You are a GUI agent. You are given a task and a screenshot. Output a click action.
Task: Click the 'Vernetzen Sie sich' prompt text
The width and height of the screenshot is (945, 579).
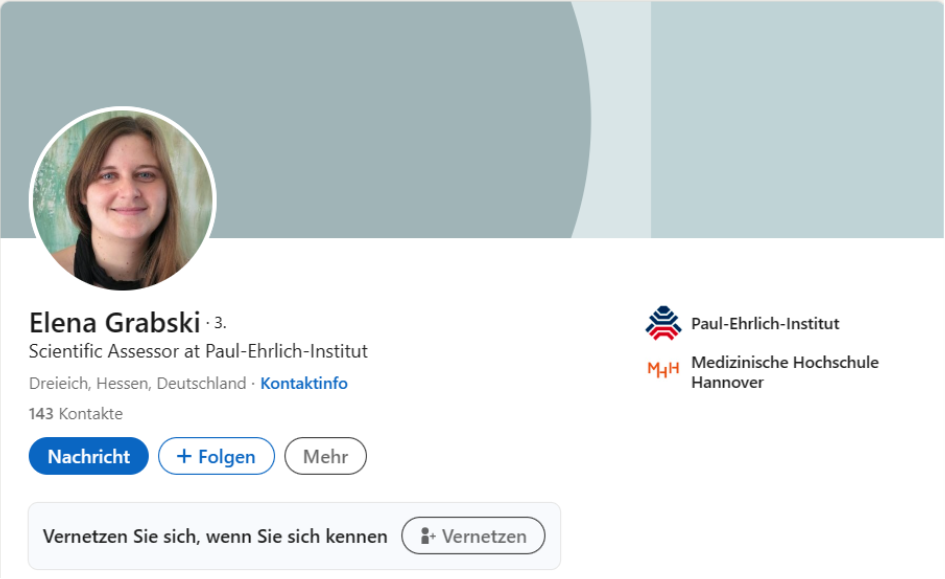(x=215, y=536)
